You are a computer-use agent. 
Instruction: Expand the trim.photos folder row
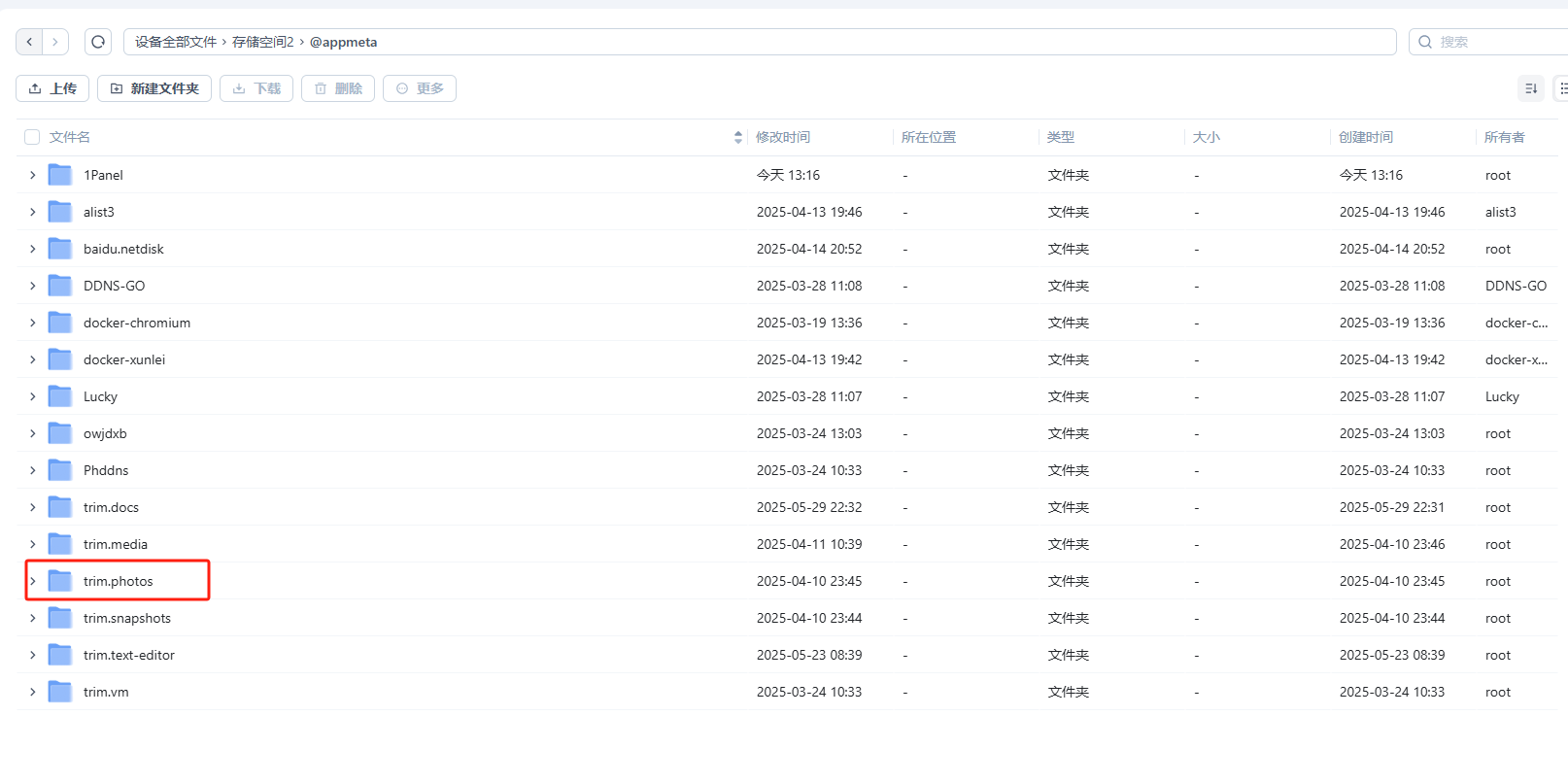tap(32, 581)
